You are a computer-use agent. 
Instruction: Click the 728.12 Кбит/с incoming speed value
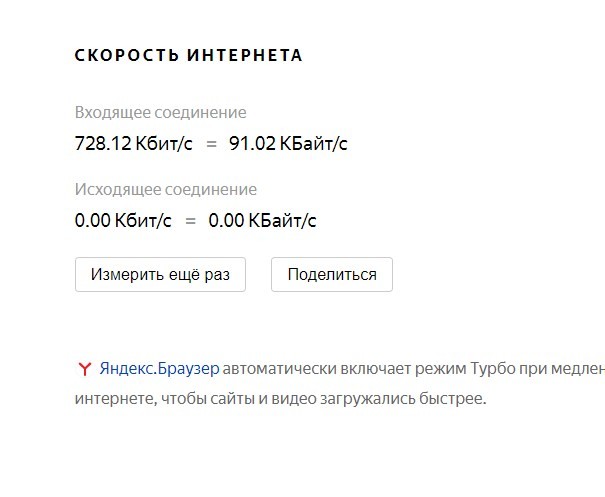tap(134, 144)
